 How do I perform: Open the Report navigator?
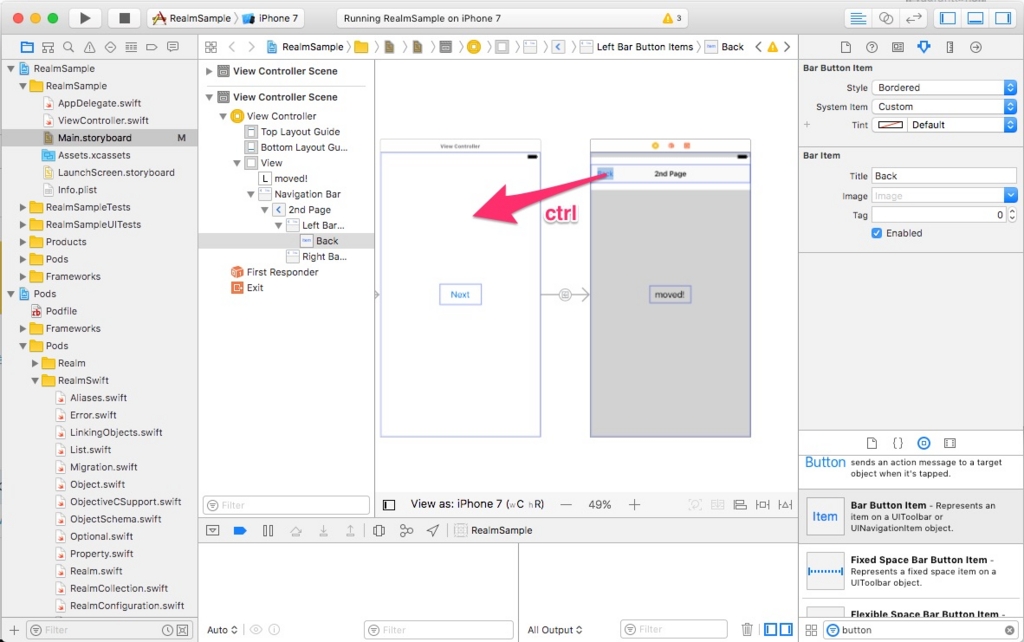[x=173, y=47]
